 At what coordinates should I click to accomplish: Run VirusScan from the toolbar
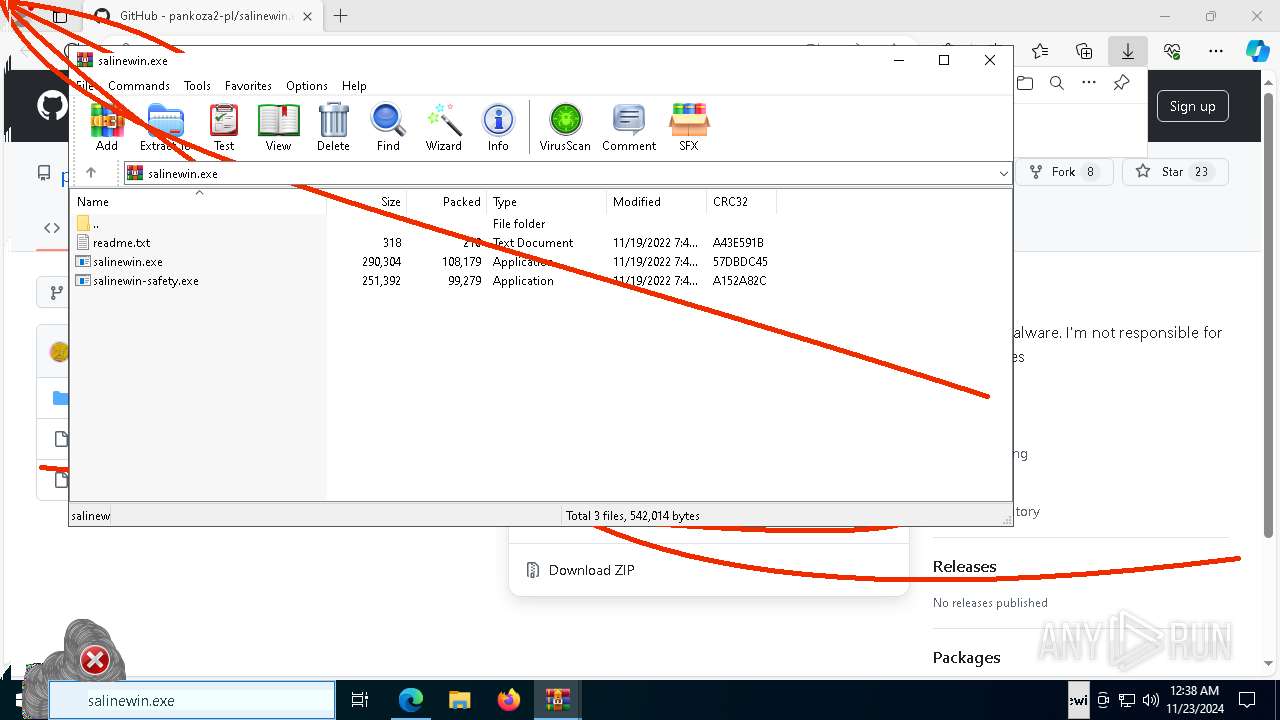point(565,127)
